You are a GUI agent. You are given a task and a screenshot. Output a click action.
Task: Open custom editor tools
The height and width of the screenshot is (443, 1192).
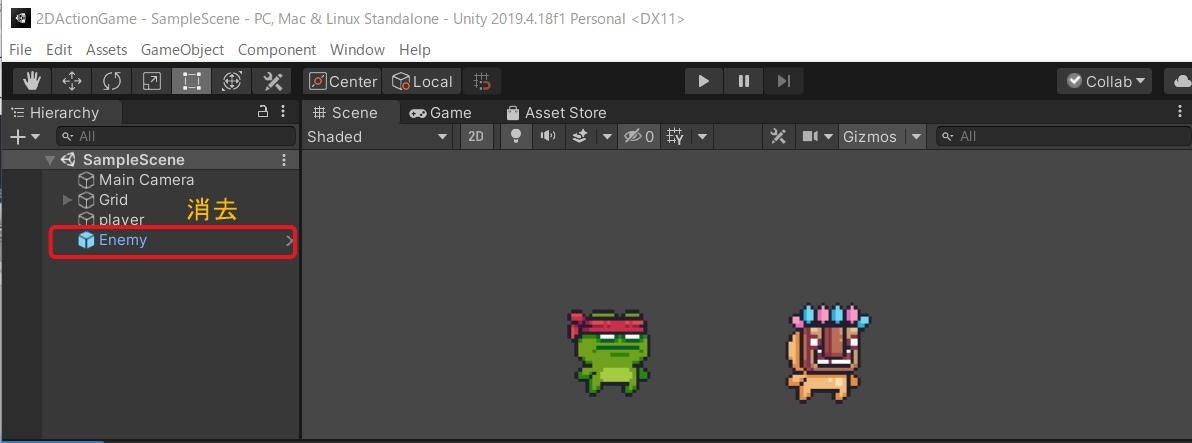272,81
